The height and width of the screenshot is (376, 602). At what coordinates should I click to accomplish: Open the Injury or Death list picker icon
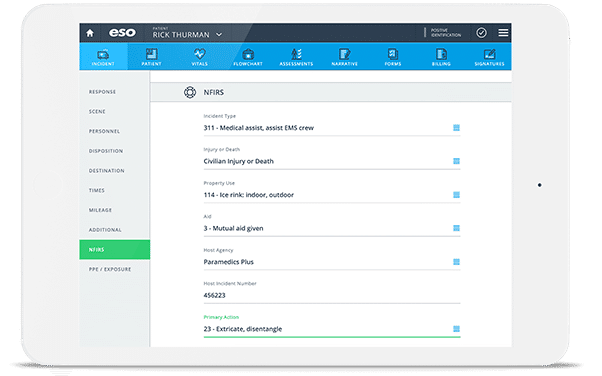(x=456, y=161)
